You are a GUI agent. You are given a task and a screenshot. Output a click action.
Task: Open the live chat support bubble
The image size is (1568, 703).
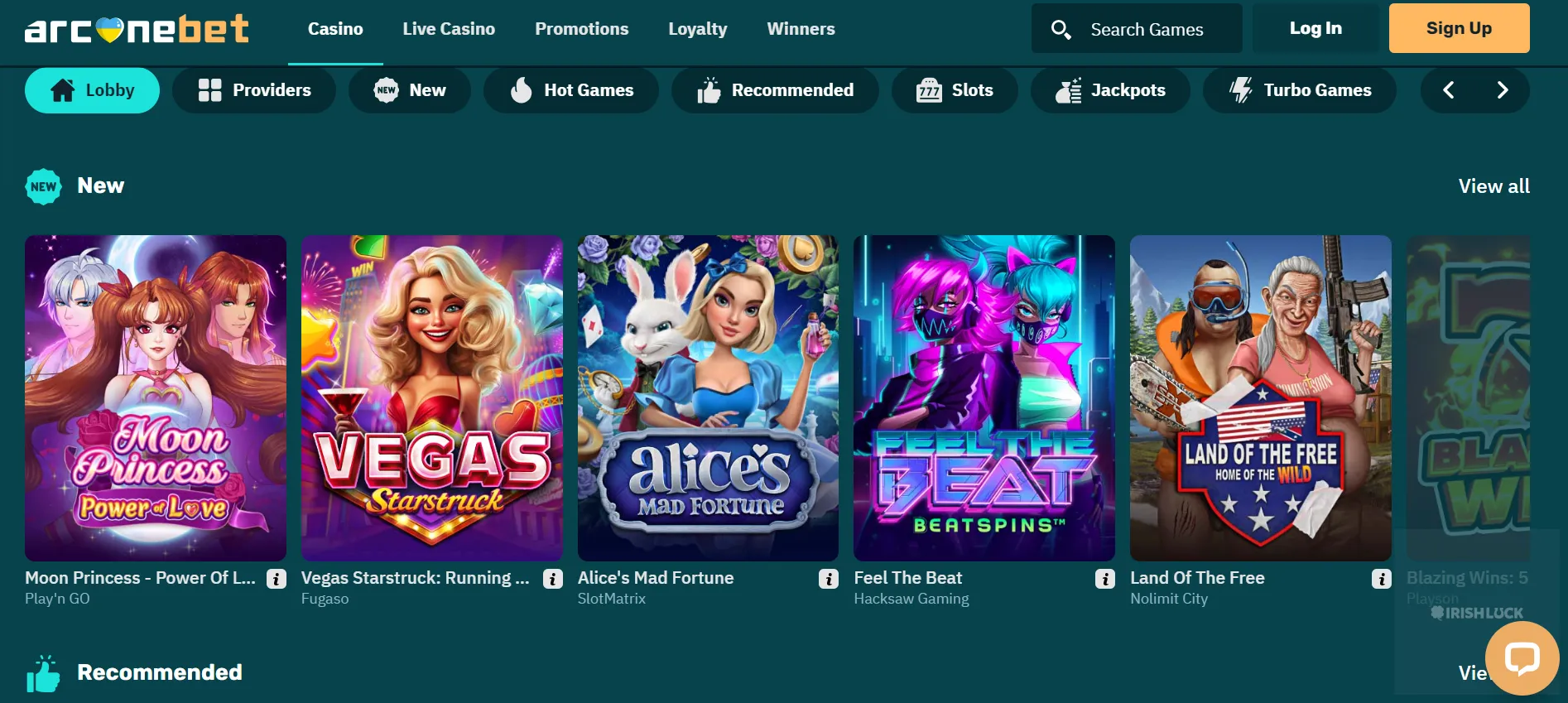[1522, 658]
